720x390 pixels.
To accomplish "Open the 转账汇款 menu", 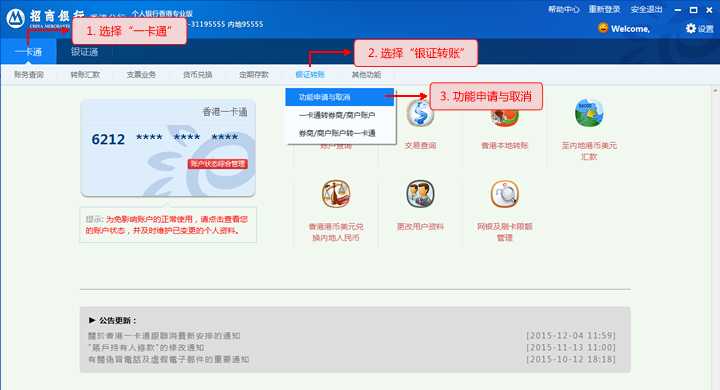I will click(x=85, y=74).
